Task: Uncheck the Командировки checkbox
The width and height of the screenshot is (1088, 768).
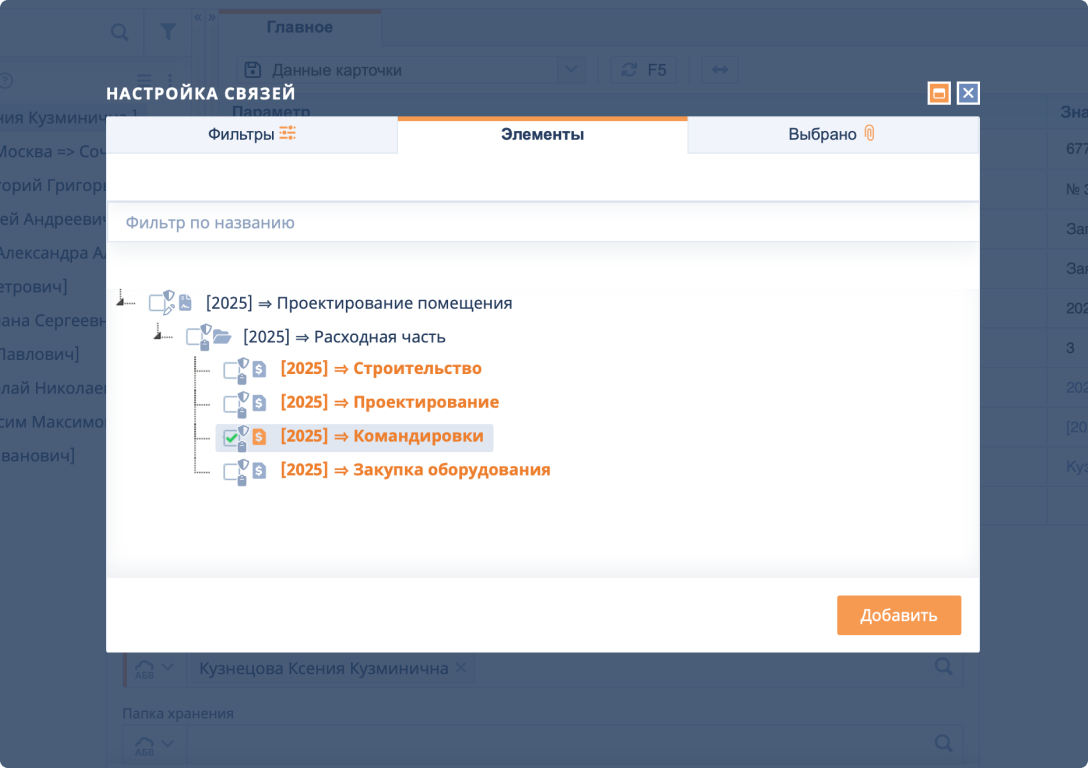Action: click(231, 438)
